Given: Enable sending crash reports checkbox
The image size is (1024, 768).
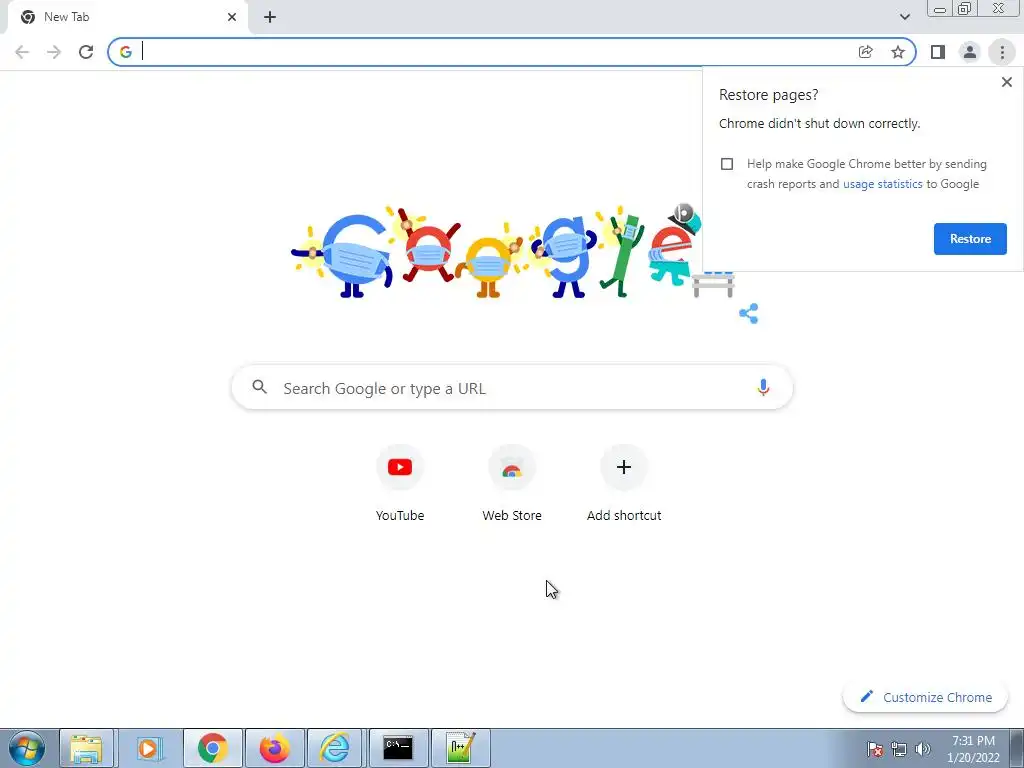Looking at the screenshot, I should click(727, 164).
